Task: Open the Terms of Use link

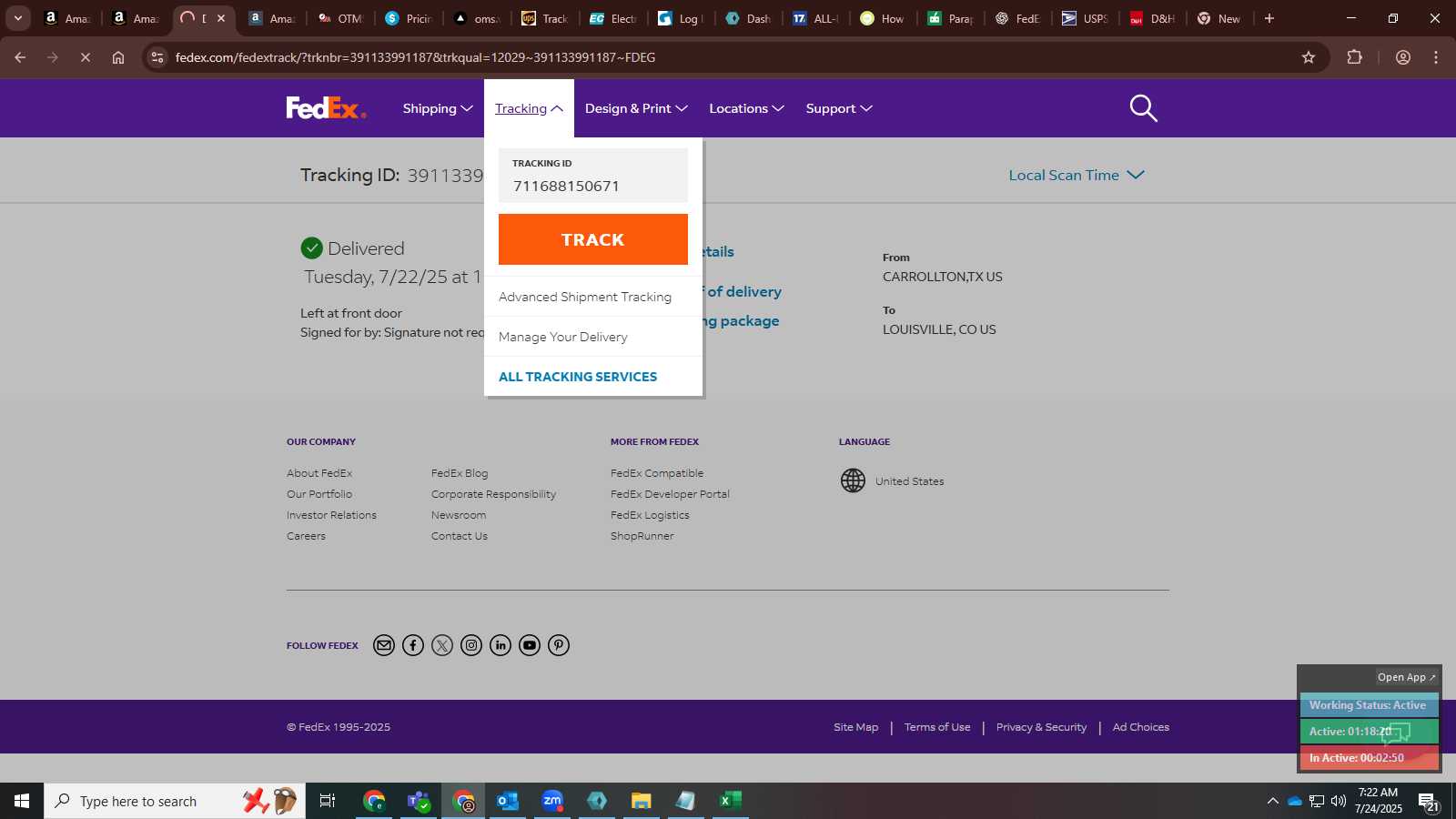Action: 937,727
